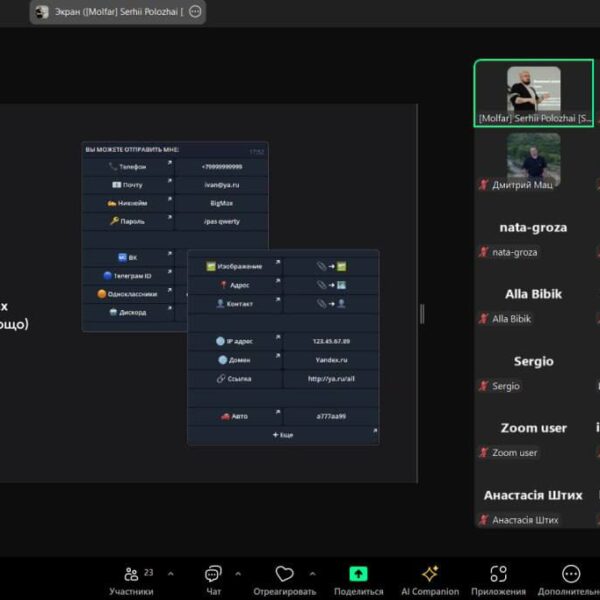Click the Экран ([Molfar] Serhii Polozhai label
This screenshot has height=600, width=600.
[x=119, y=12]
